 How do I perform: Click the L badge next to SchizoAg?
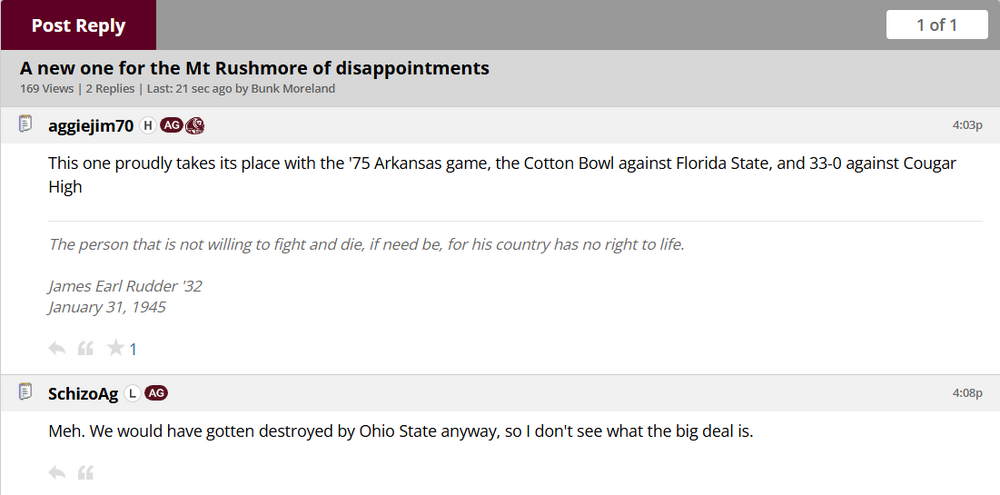[132, 393]
